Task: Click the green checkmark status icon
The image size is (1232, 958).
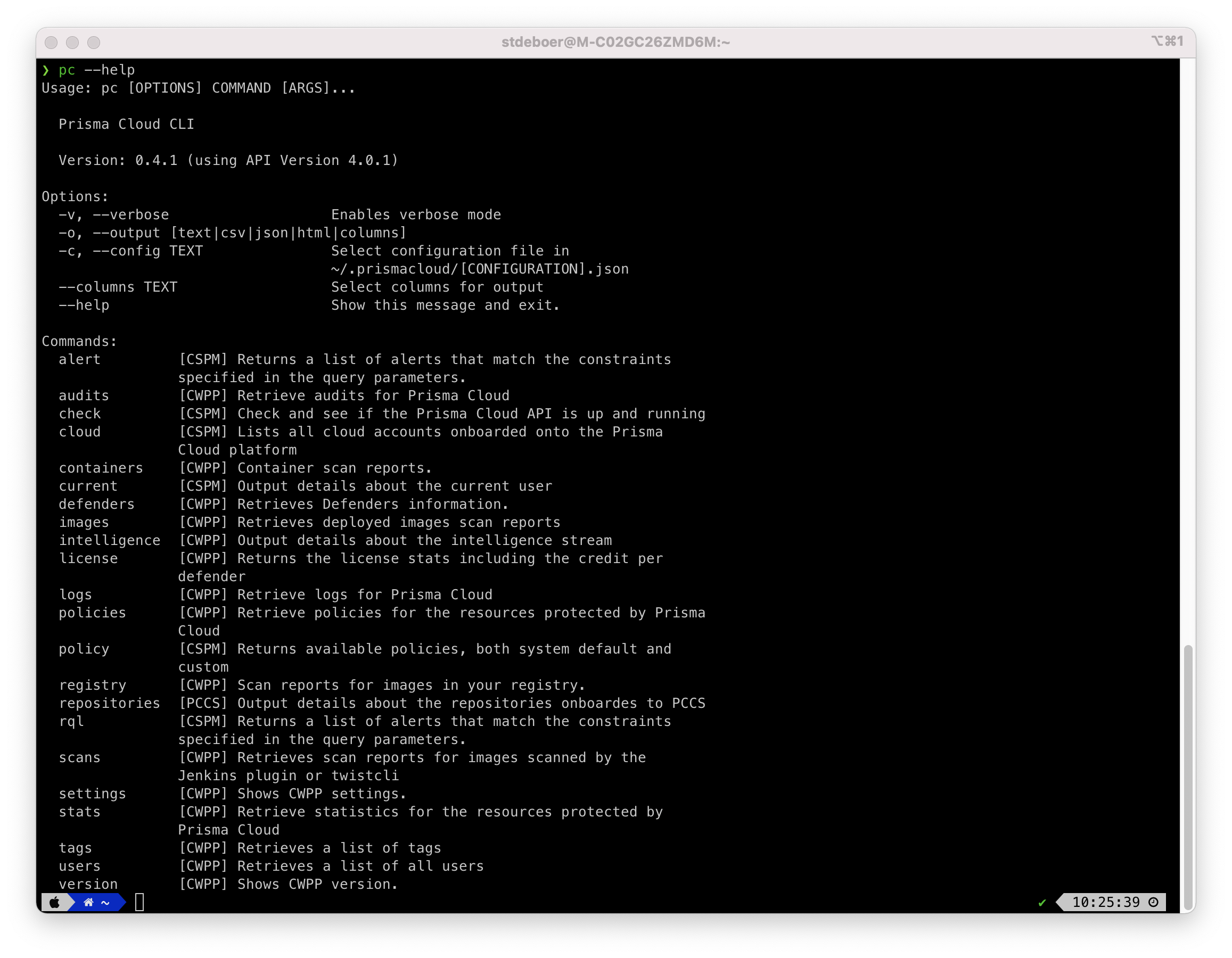Action: point(1042,903)
